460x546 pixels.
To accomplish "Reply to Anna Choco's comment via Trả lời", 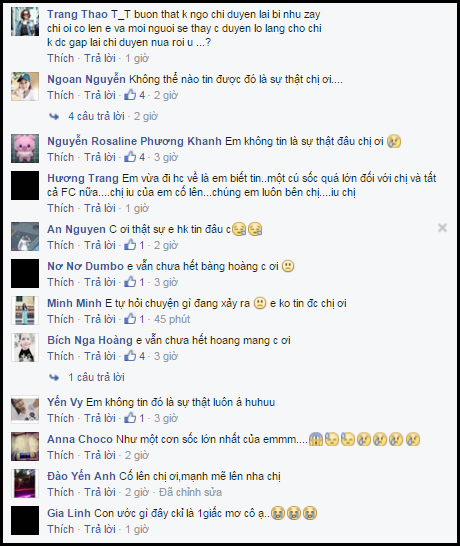I will (100, 455).
